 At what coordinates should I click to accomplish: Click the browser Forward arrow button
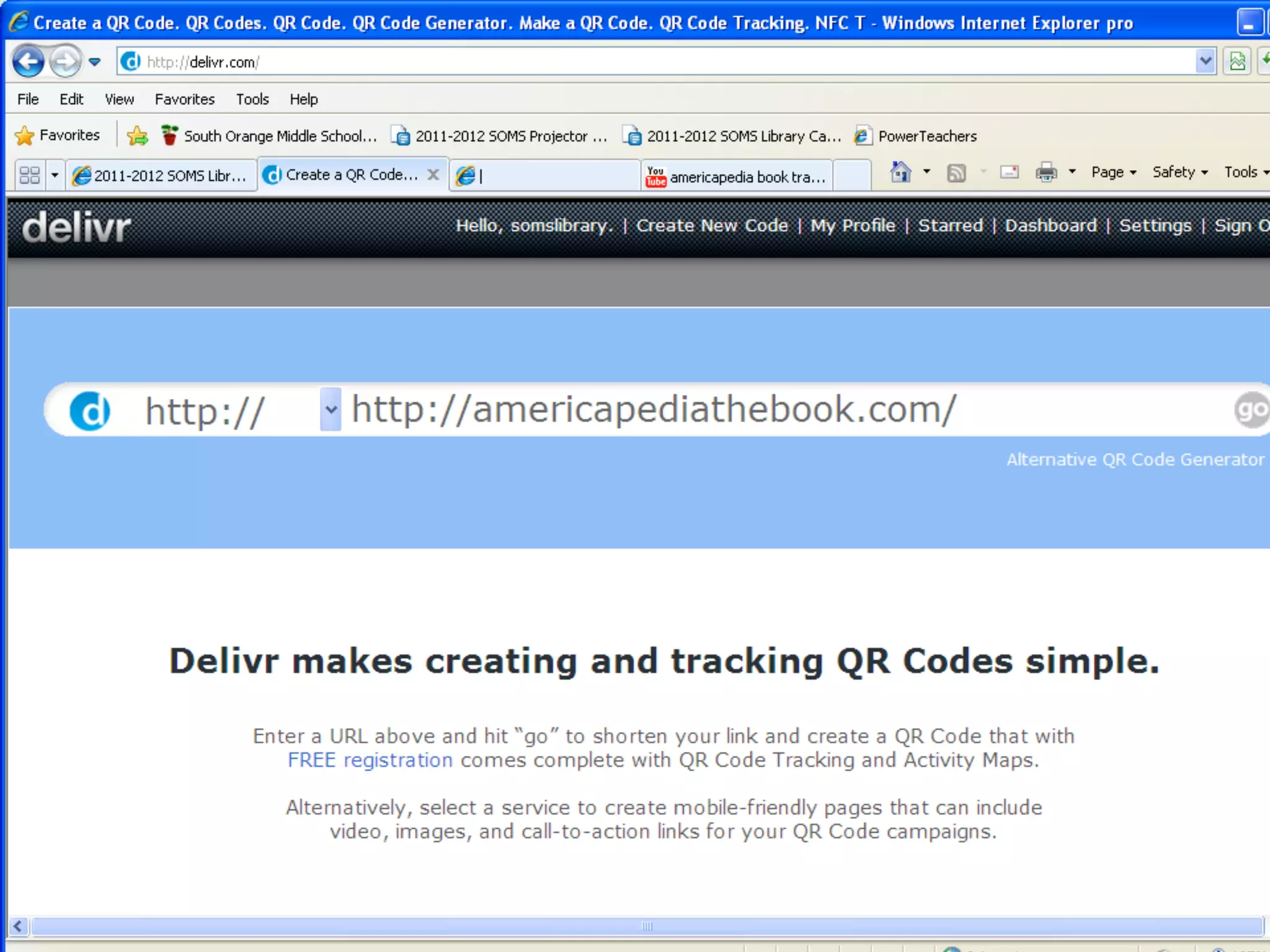pyautogui.click(x=64, y=61)
